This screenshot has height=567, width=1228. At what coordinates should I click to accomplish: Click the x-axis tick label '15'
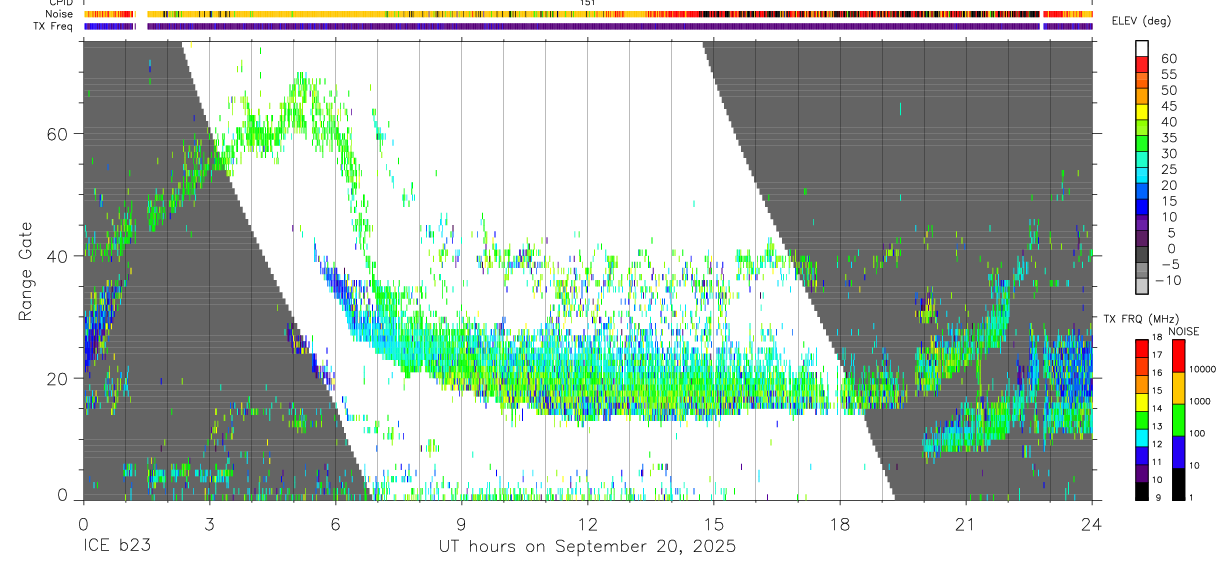[x=714, y=523]
